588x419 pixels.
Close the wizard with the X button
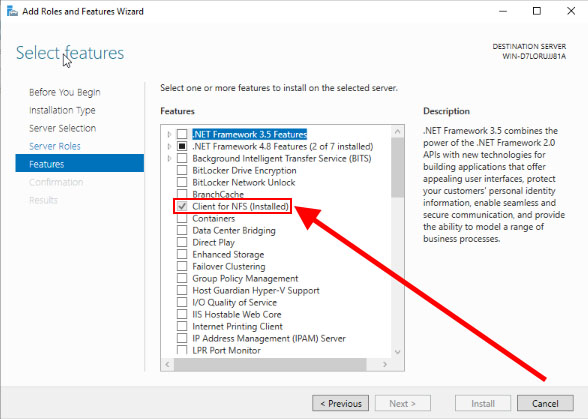(571, 11)
